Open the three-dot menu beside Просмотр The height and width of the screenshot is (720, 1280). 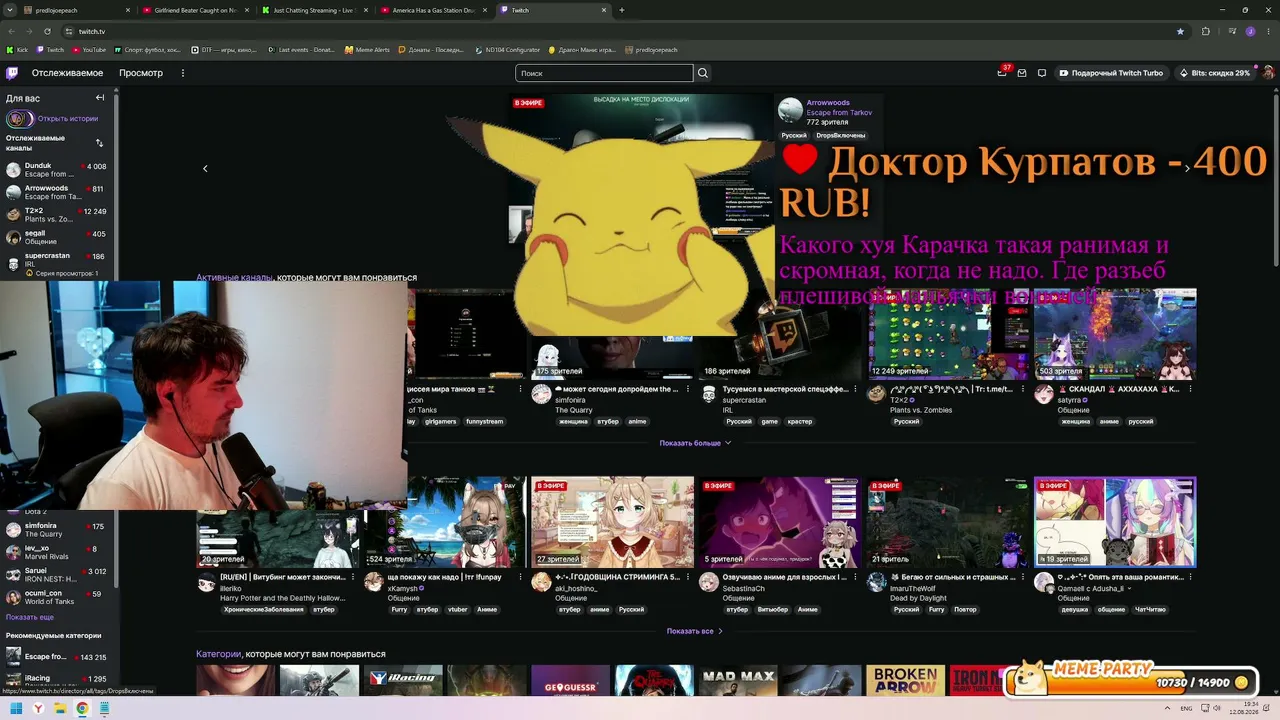(183, 73)
